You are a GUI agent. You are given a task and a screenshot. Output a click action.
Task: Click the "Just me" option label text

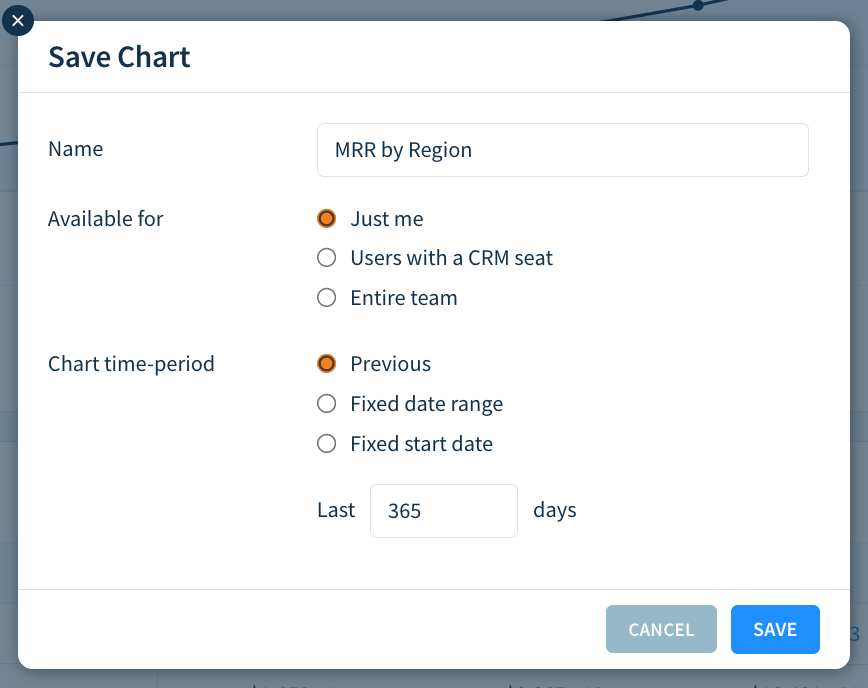(387, 218)
